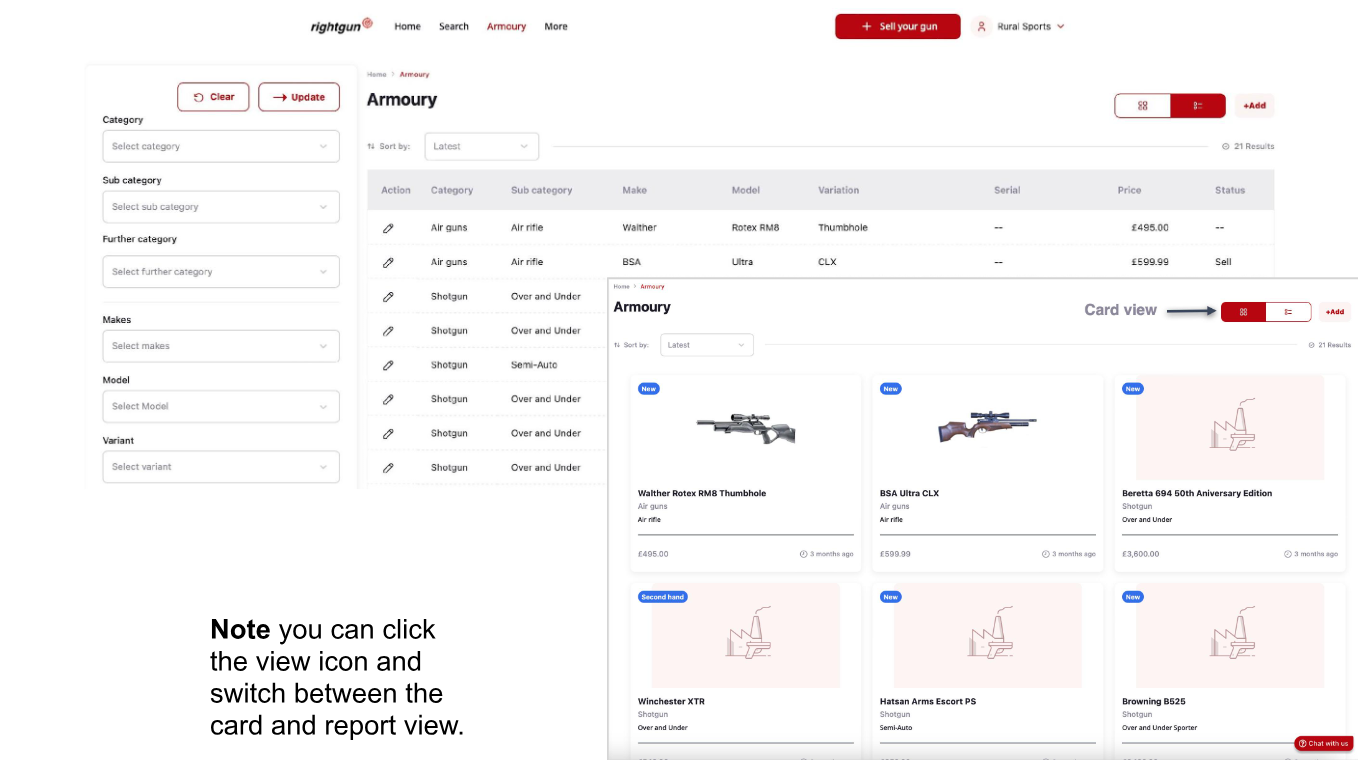Select the list view icon in report page
Viewport: 1358px width, 760px height.
[x=1197, y=105]
